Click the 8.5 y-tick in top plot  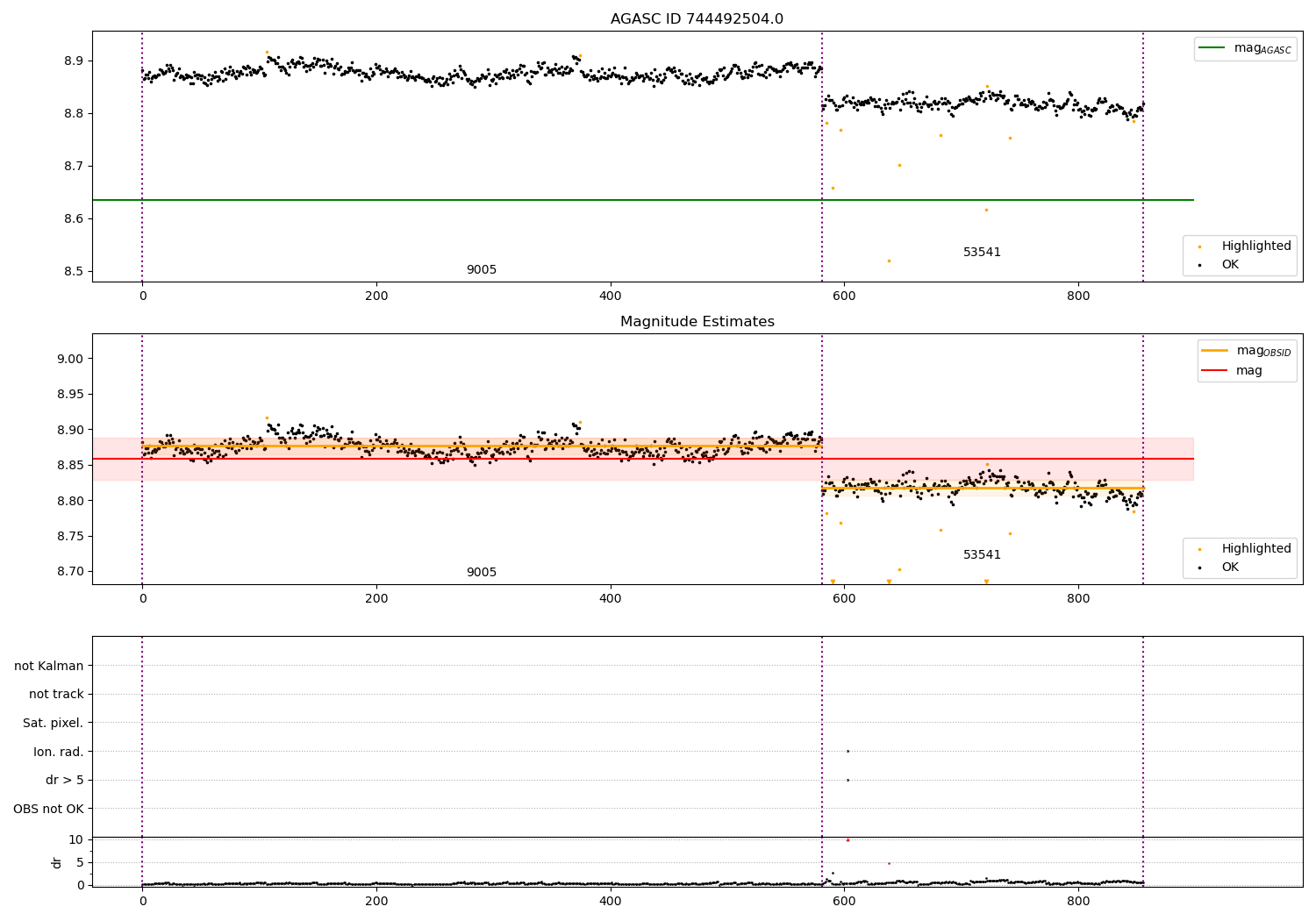point(73,272)
